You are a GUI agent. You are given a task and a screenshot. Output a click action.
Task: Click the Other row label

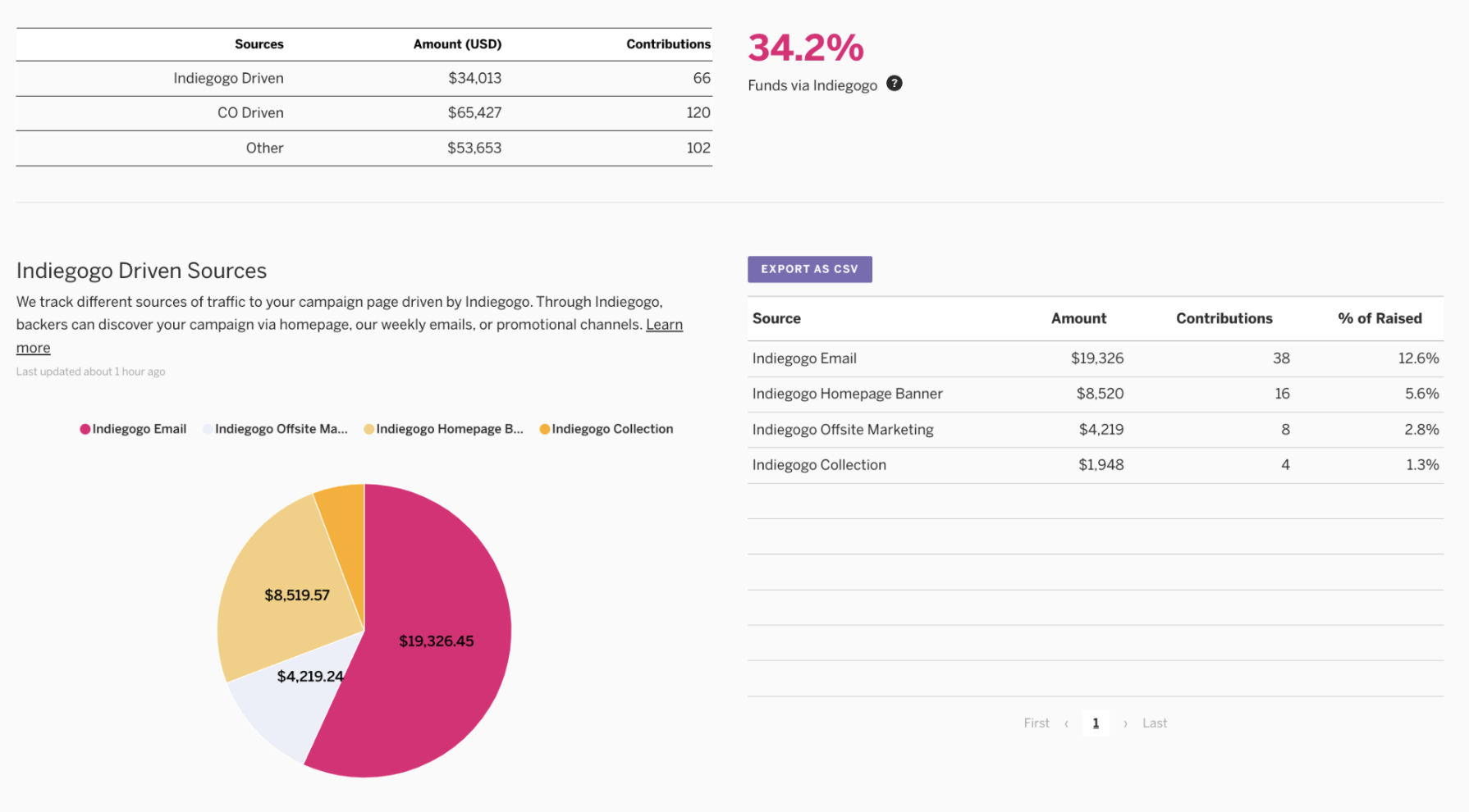264,148
